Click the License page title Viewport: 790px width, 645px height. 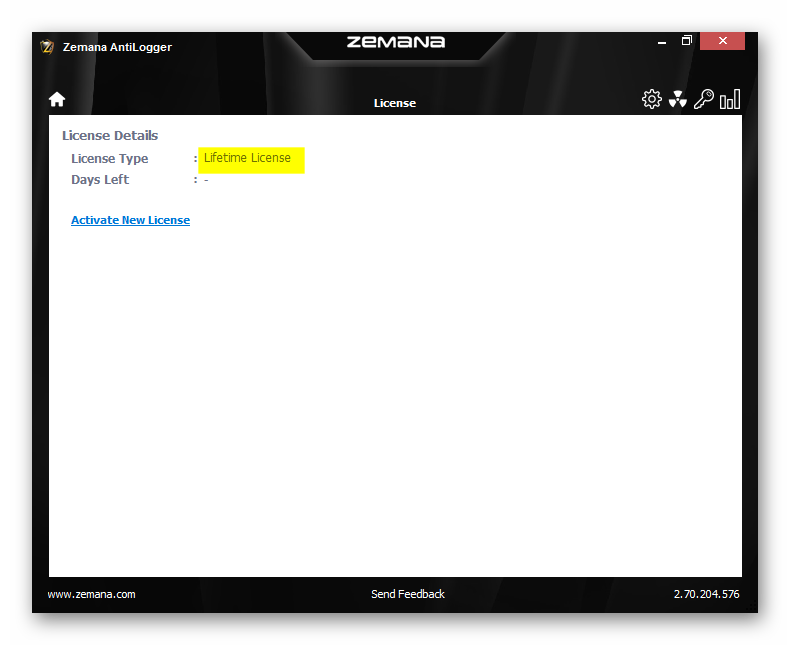point(394,103)
